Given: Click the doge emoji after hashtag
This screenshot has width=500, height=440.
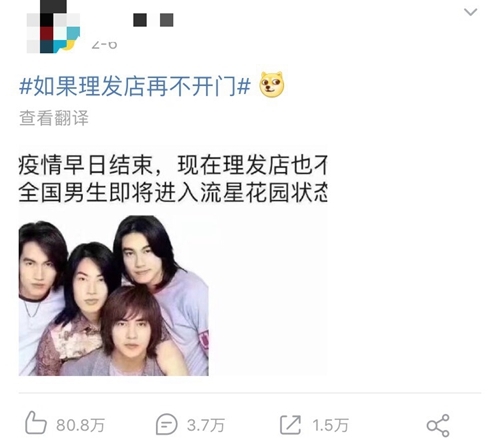Looking at the screenshot, I should click(272, 85).
